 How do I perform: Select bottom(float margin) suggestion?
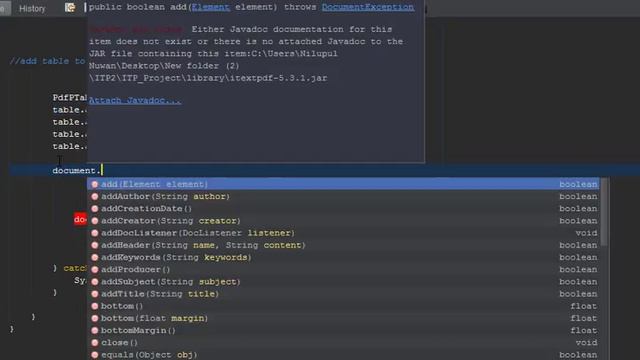(x=343, y=318)
